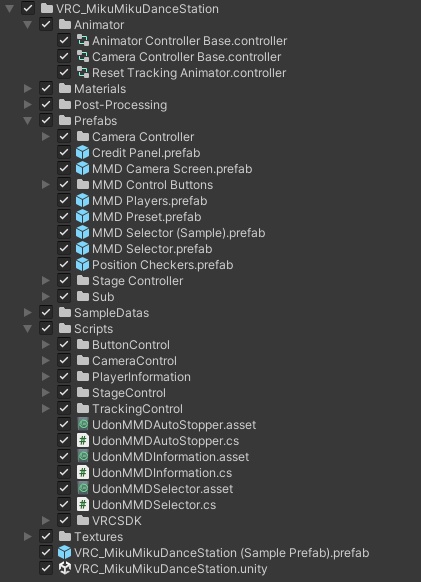Toggle checkbox for MMD Selector (Sample).prefab
This screenshot has height=582, width=421.
pyautogui.click(x=64, y=232)
